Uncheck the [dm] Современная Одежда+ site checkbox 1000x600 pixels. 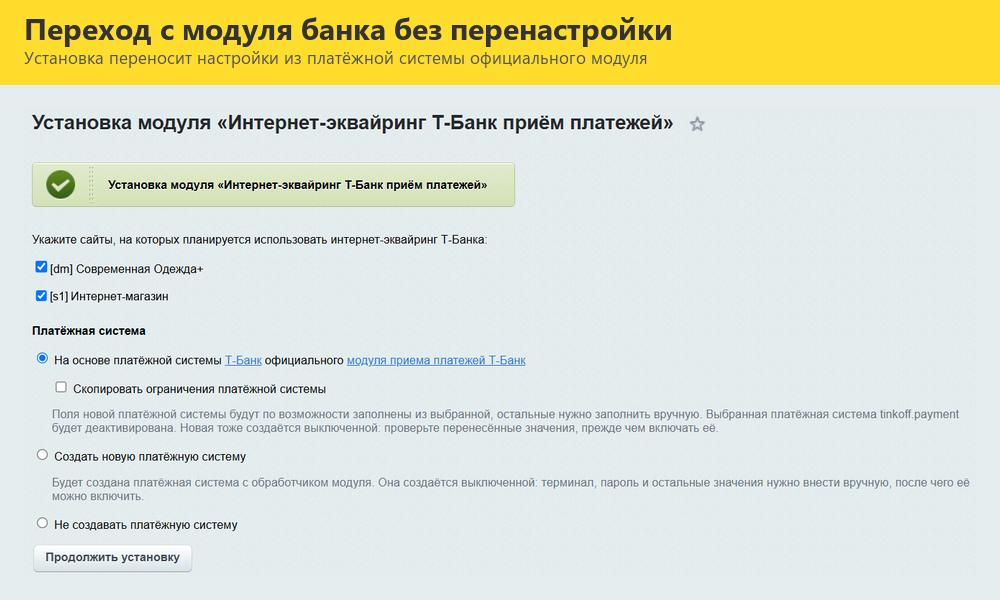tap(41, 267)
